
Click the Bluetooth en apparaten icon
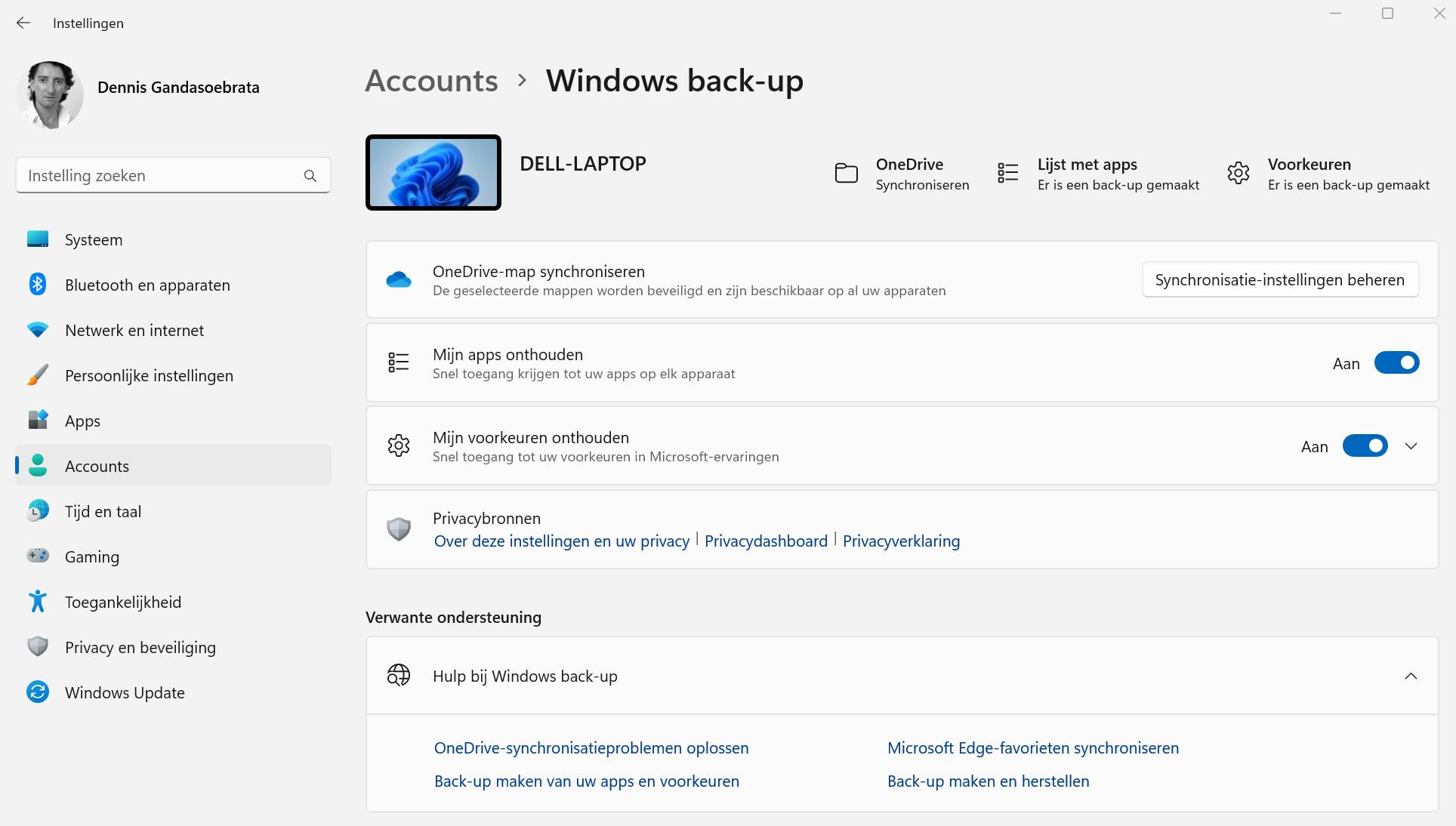tap(38, 285)
